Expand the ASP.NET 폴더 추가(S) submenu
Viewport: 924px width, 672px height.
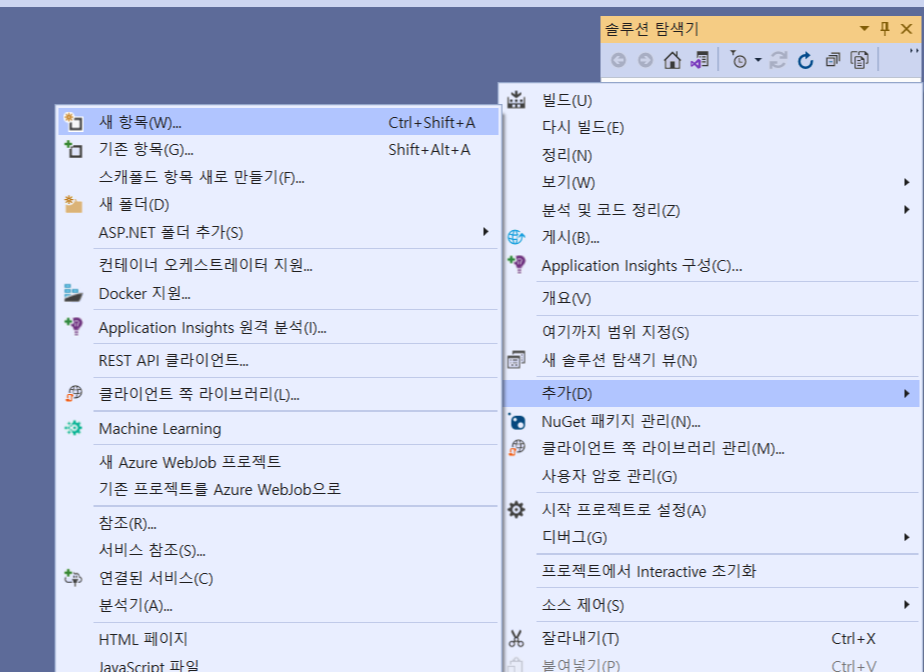278,232
